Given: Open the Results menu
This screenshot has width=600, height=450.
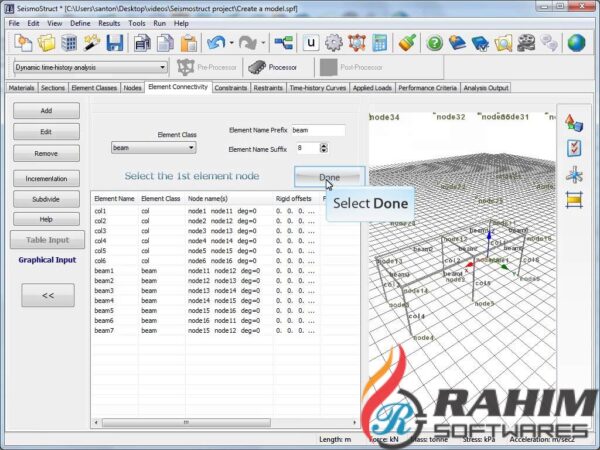Looking at the screenshot, I should pos(109,23).
